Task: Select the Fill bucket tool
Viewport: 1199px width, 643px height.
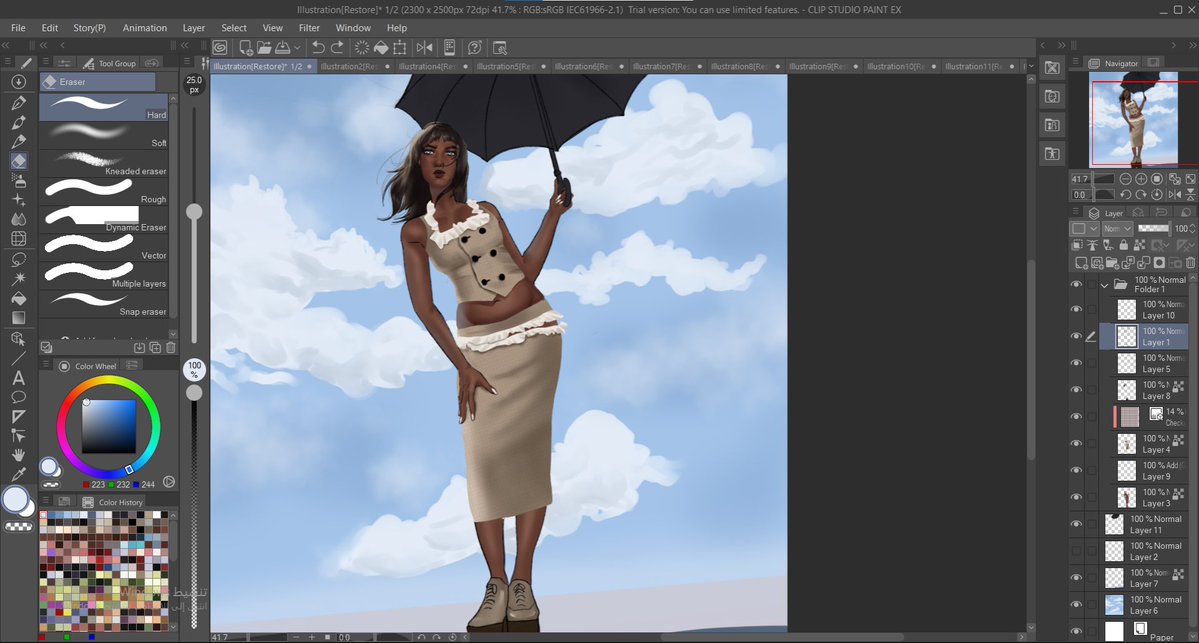Action: tap(19, 298)
